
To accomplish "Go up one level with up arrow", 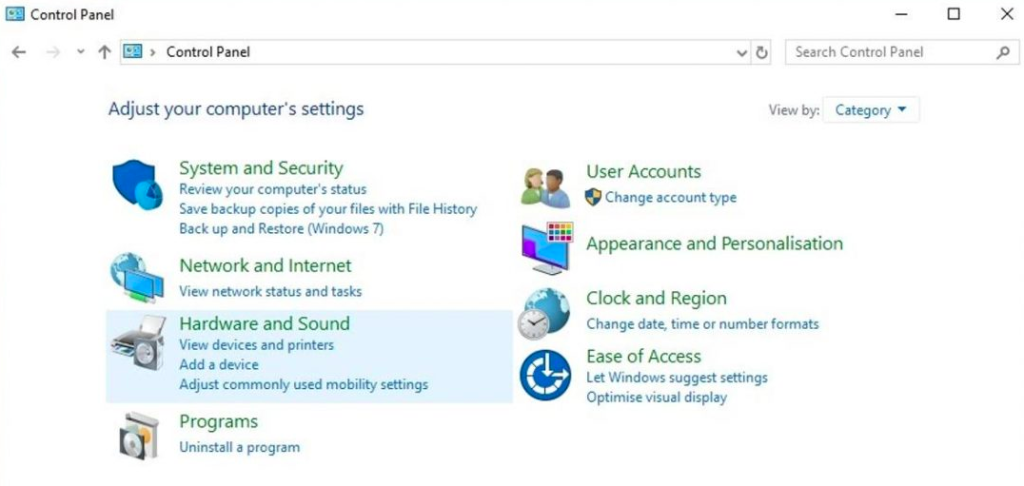I will click(104, 52).
